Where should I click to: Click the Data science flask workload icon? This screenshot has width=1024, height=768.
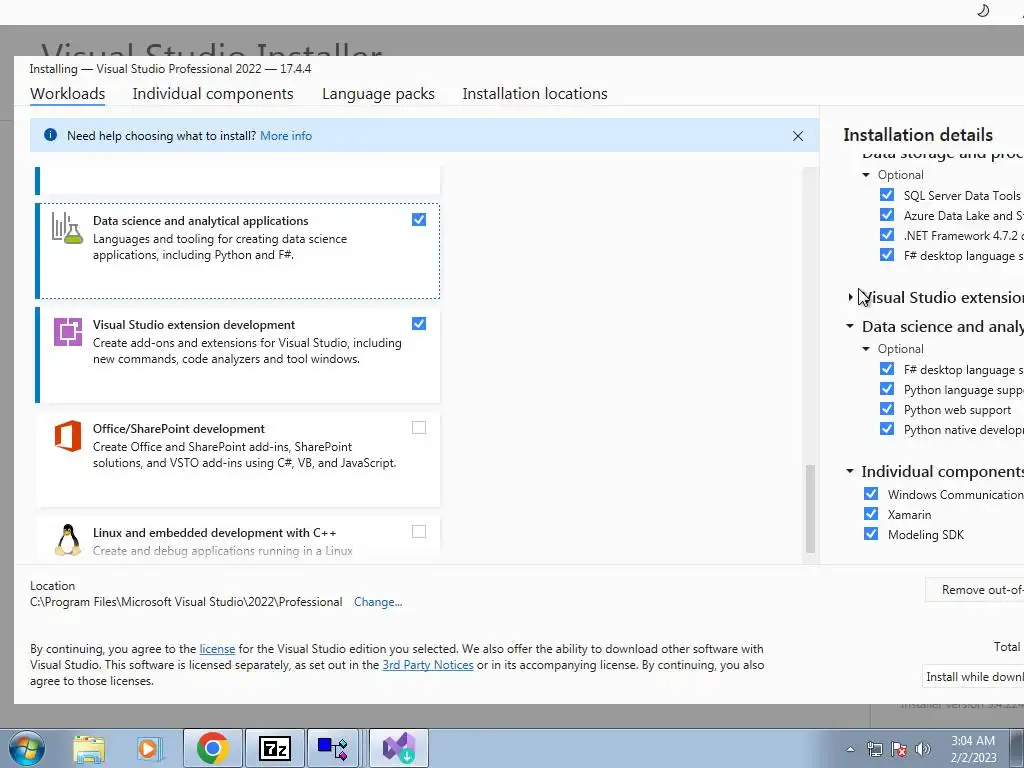click(x=67, y=229)
